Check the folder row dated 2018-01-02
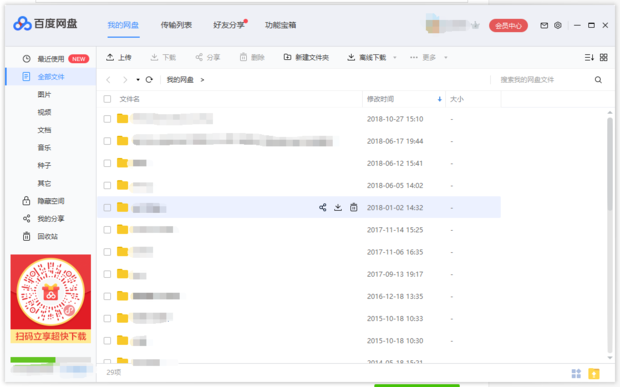 [107, 208]
